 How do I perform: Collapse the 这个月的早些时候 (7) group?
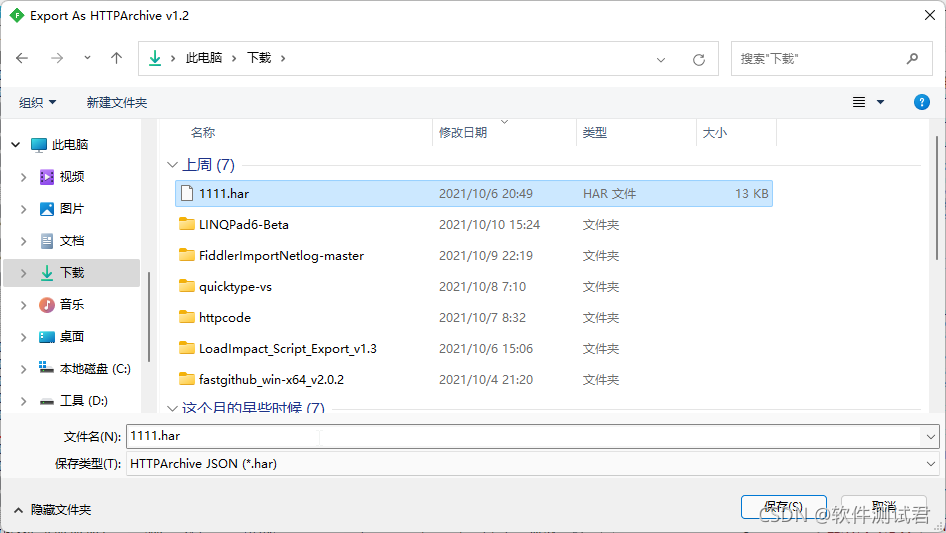coord(172,409)
